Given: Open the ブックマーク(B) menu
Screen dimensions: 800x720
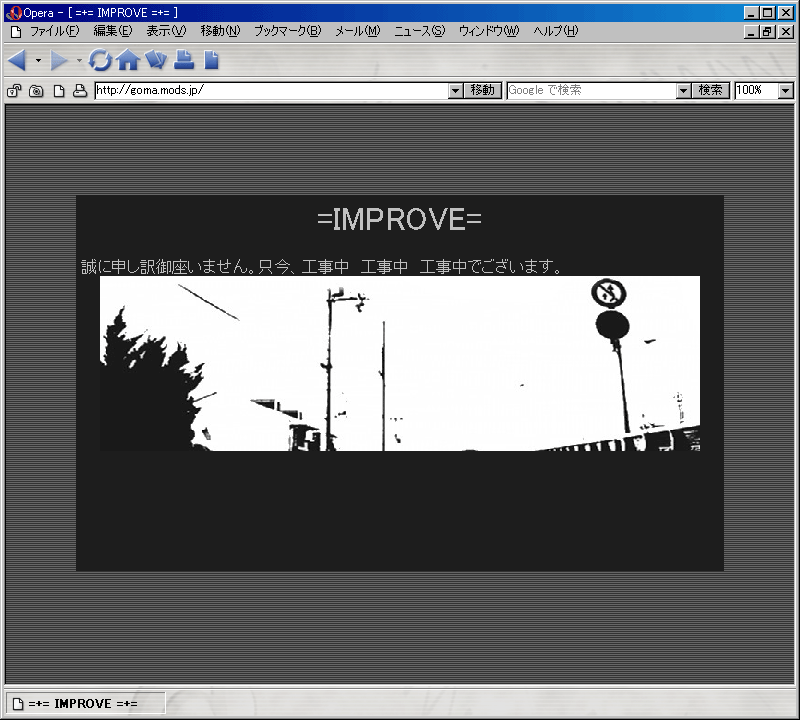Looking at the screenshot, I should point(288,31).
